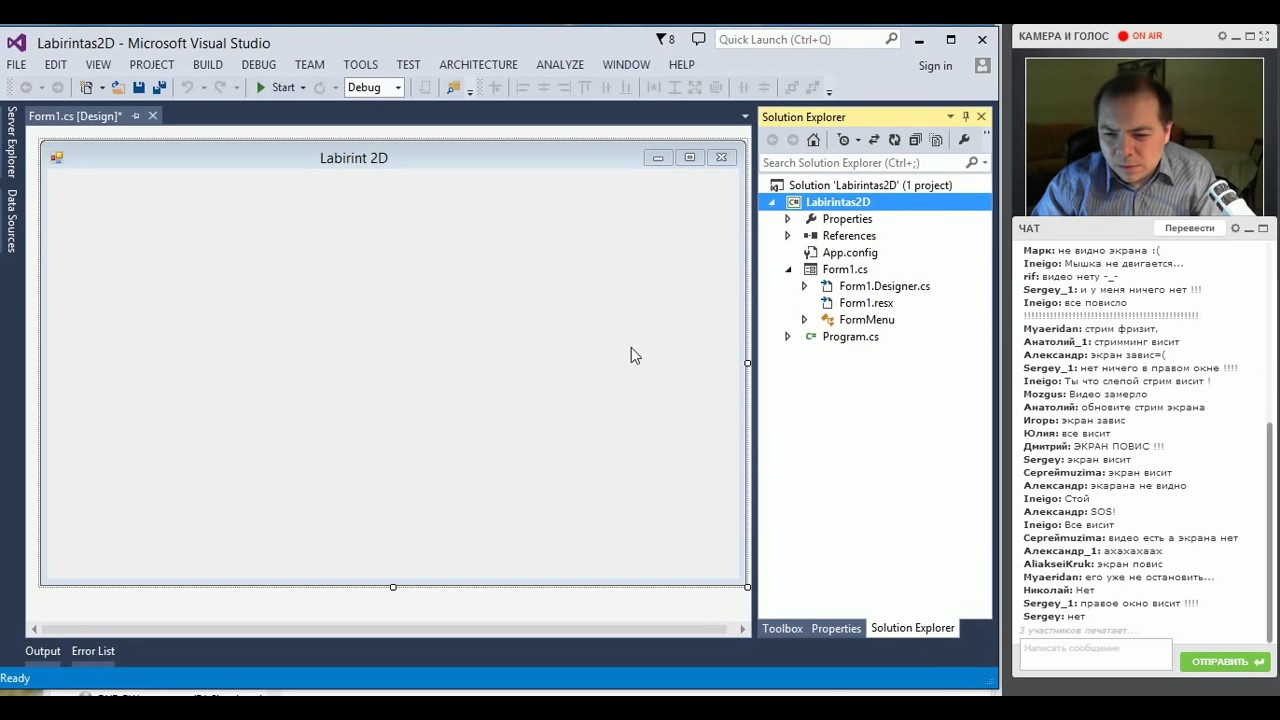Expand the Properties node in Solution Explorer

(x=787, y=219)
